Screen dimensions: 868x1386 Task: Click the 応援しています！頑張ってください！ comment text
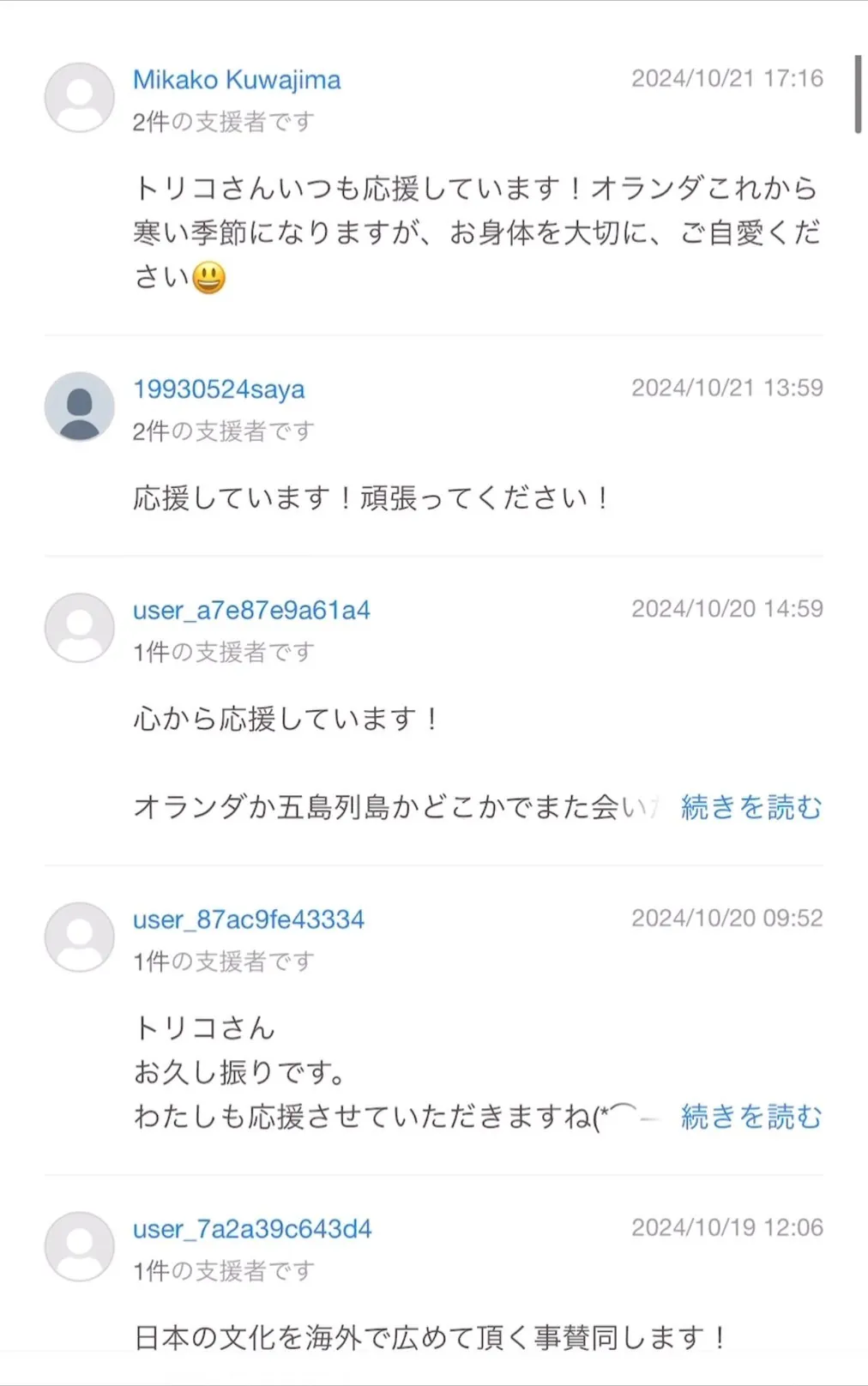[371, 497]
